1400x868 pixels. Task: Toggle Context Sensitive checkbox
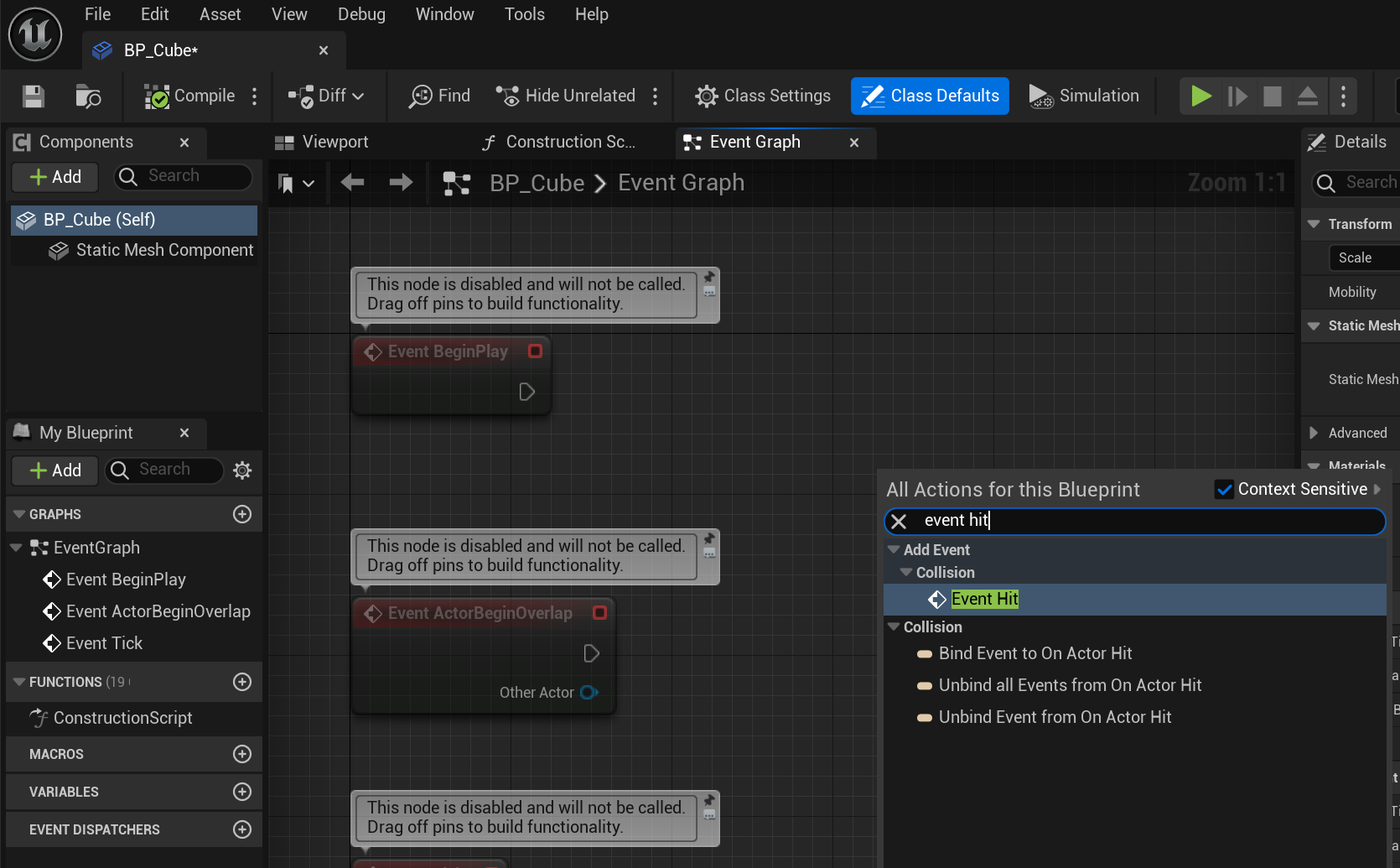pos(1225,490)
